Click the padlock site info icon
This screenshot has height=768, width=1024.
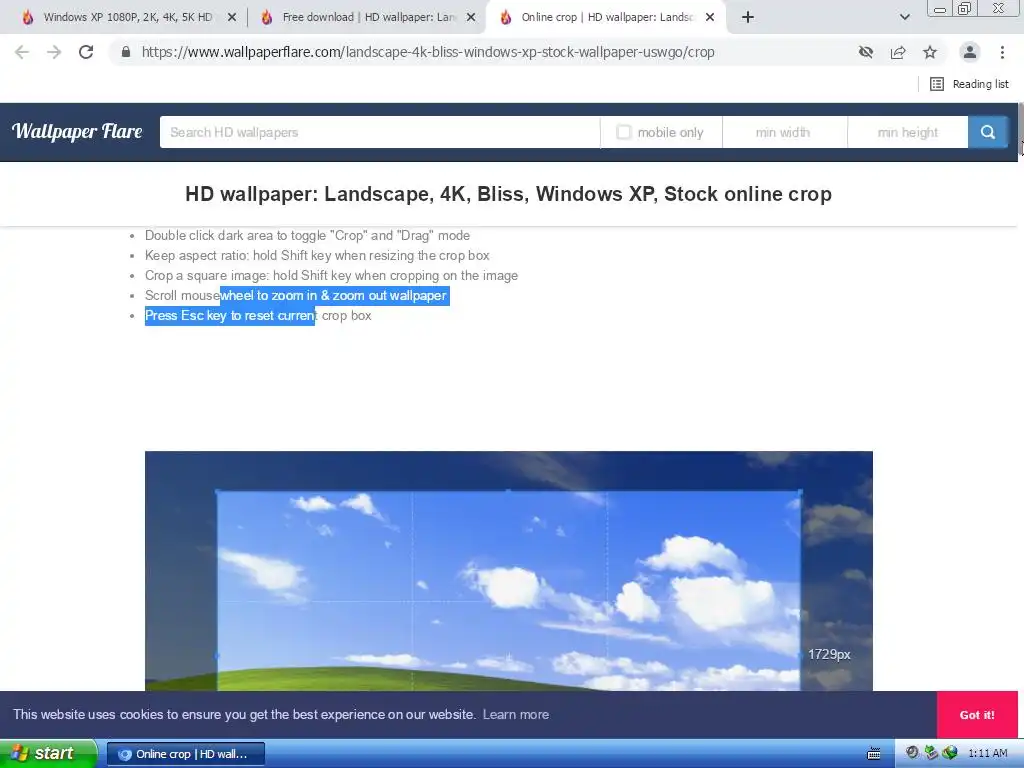(126, 52)
